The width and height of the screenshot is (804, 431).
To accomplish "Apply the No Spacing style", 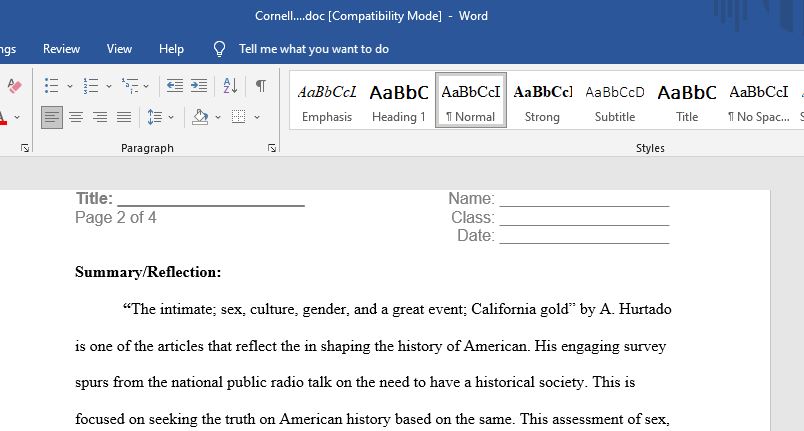I will pos(759,100).
